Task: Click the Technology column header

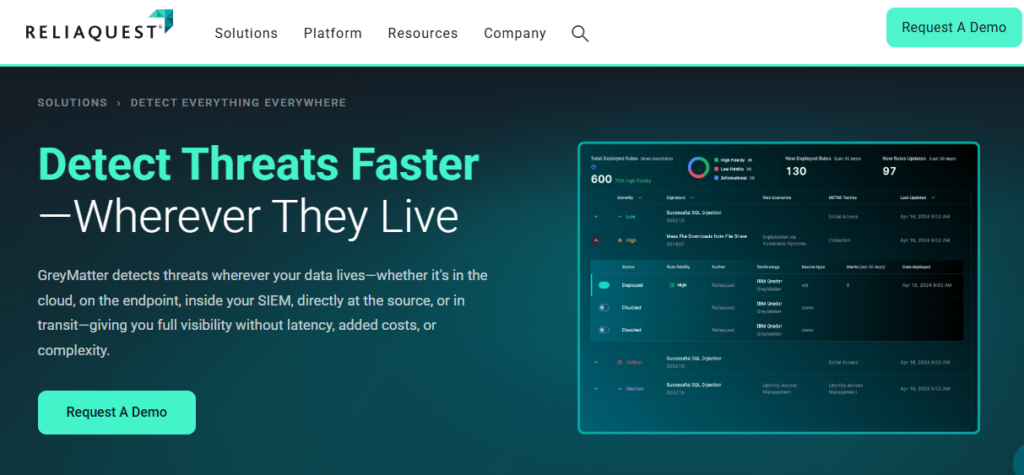Action: [x=767, y=267]
